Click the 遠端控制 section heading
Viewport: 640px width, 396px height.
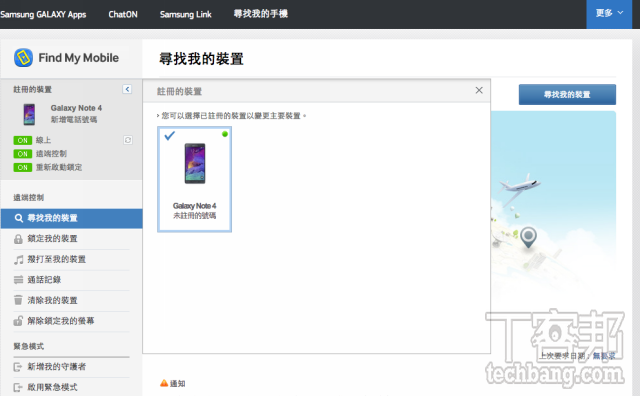(29, 198)
